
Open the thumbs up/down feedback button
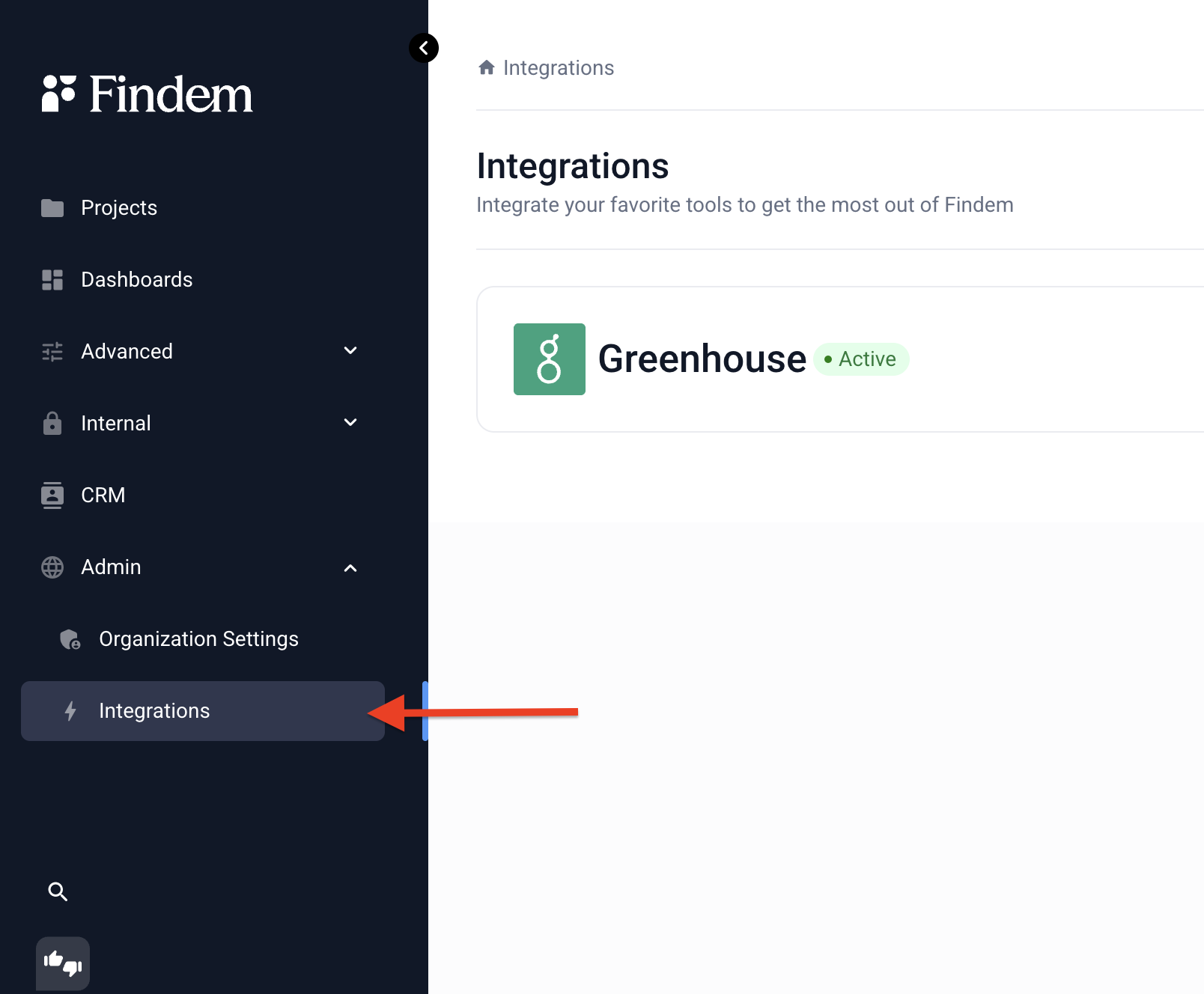(x=63, y=963)
